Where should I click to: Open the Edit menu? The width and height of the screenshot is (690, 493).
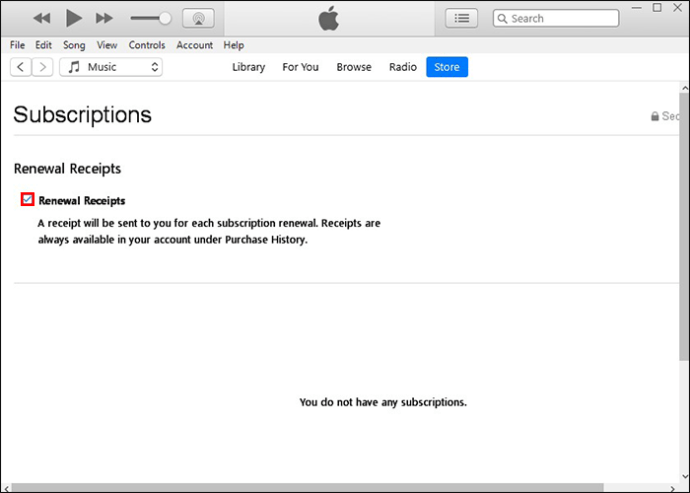pyautogui.click(x=44, y=45)
